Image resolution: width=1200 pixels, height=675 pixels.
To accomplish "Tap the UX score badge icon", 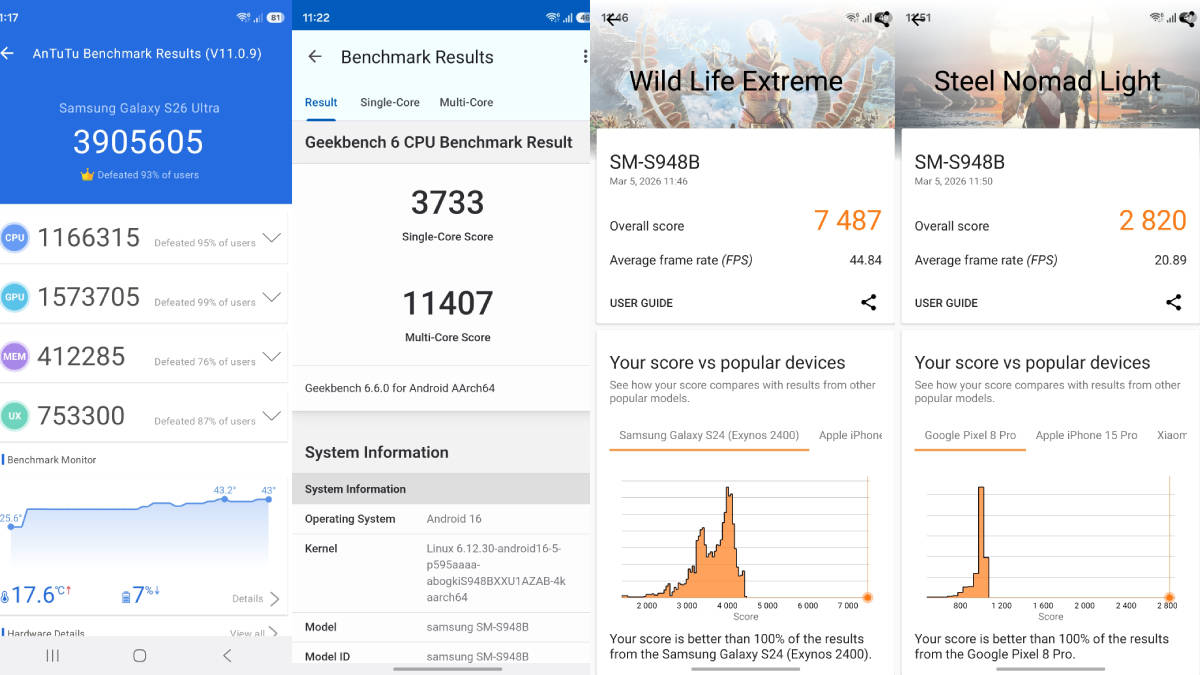I will [x=14, y=416].
